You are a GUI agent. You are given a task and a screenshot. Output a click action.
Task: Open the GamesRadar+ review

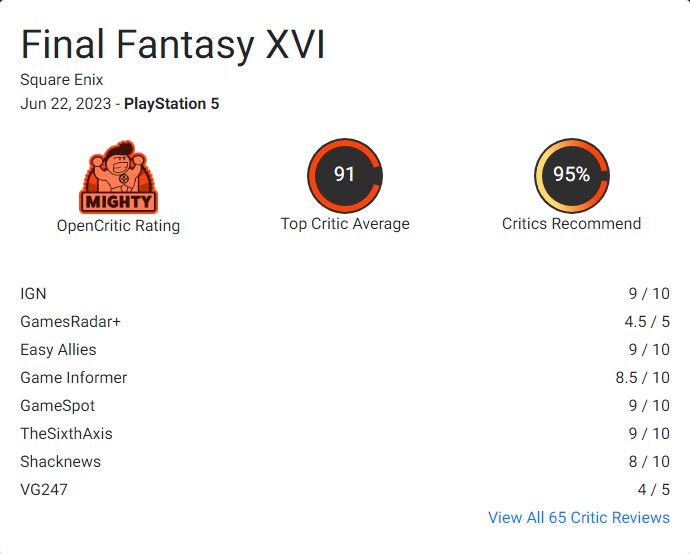(70, 321)
